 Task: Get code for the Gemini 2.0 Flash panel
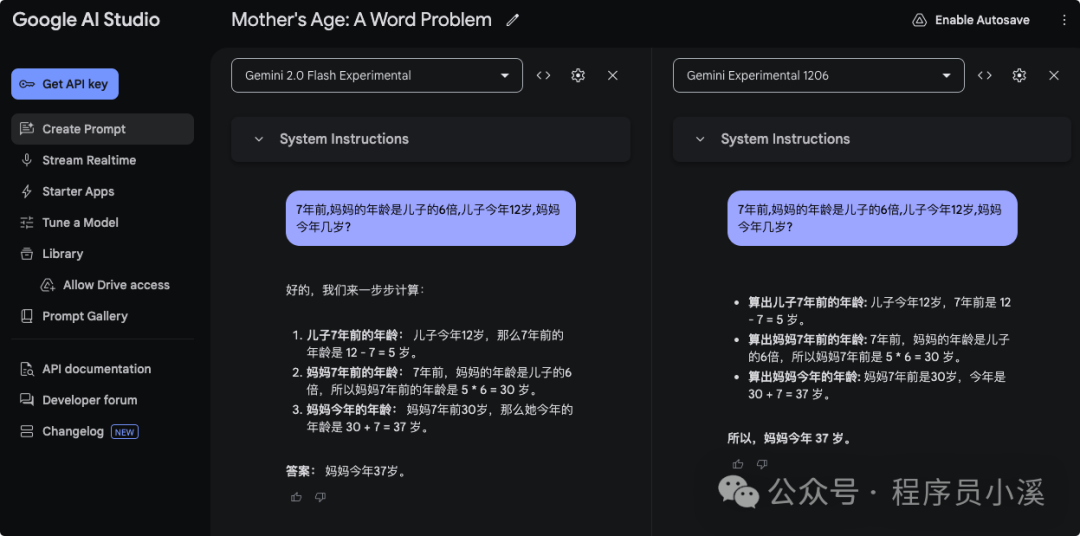(x=543, y=76)
